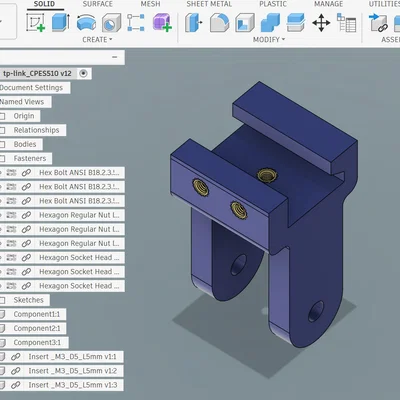Toggle visibility of the Bodies folder
Viewport: 400px width, 400px height.
tap(2, 144)
